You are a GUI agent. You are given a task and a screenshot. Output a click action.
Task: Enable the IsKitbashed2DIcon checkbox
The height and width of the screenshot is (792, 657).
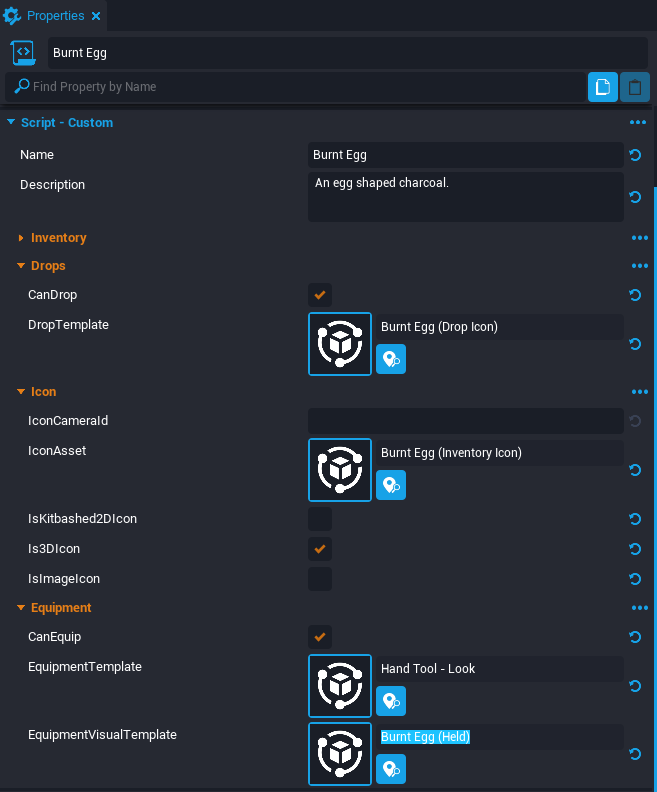click(x=320, y=519)
